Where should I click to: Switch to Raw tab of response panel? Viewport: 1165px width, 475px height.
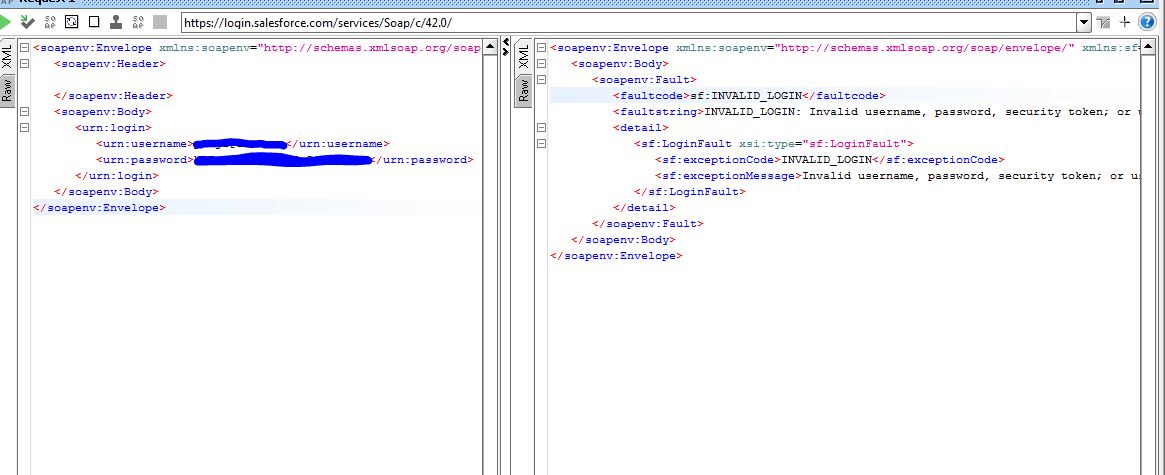point(523,91)
